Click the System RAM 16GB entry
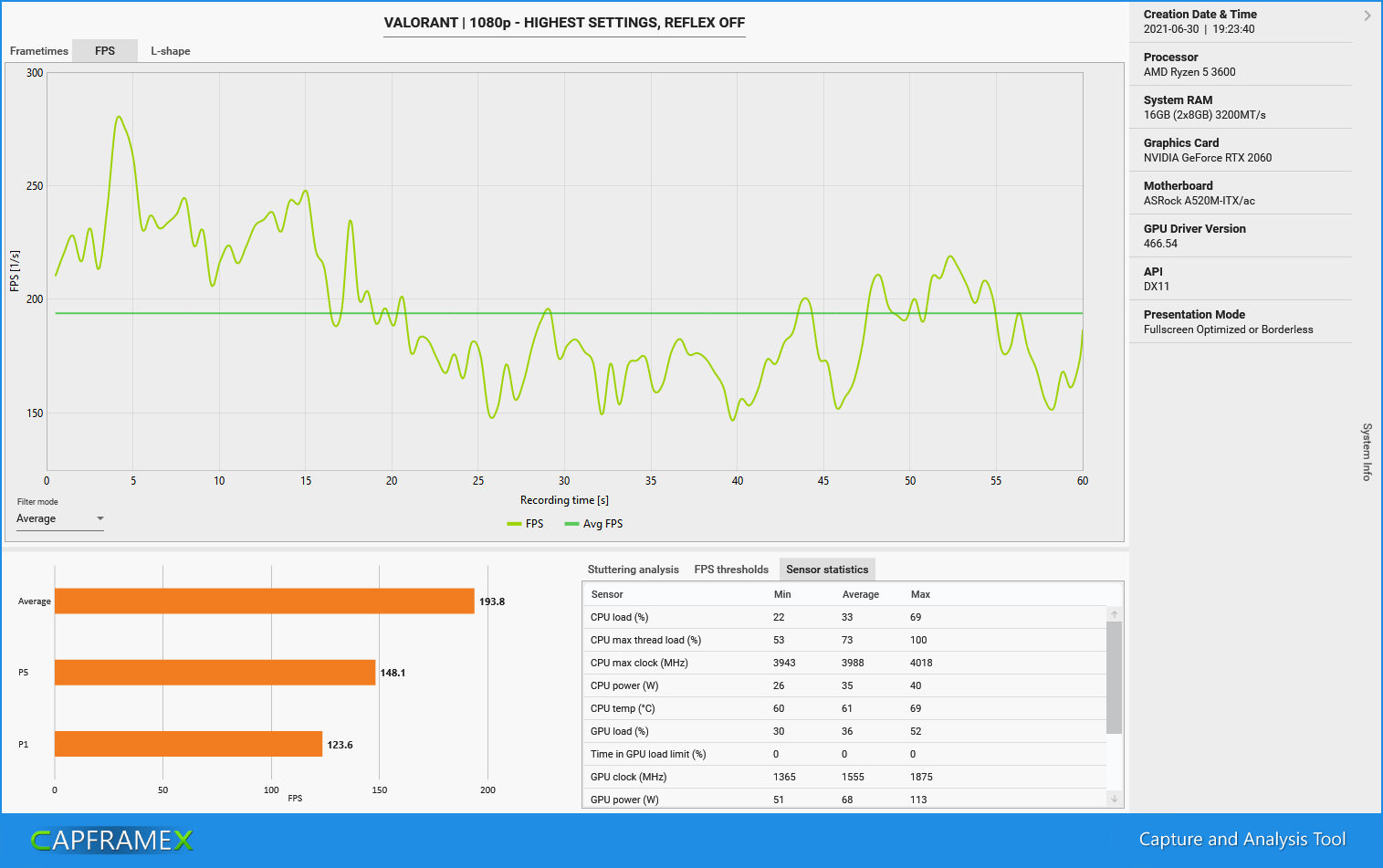 (x=1241, y=107)
